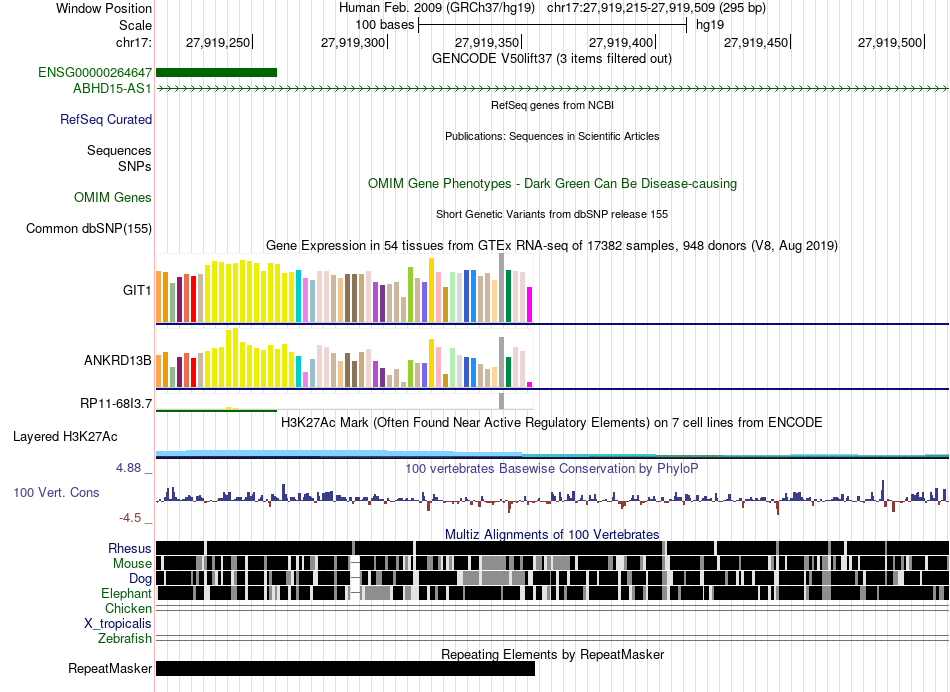
Task: Click the gray bar in RP11-68I3.7 chart
Action: [502, 401]
